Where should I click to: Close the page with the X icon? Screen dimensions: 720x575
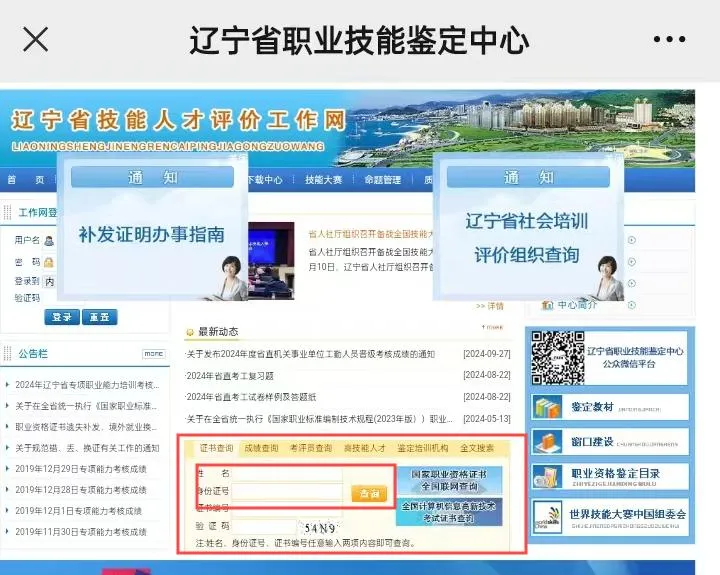(x=35, y=39)
